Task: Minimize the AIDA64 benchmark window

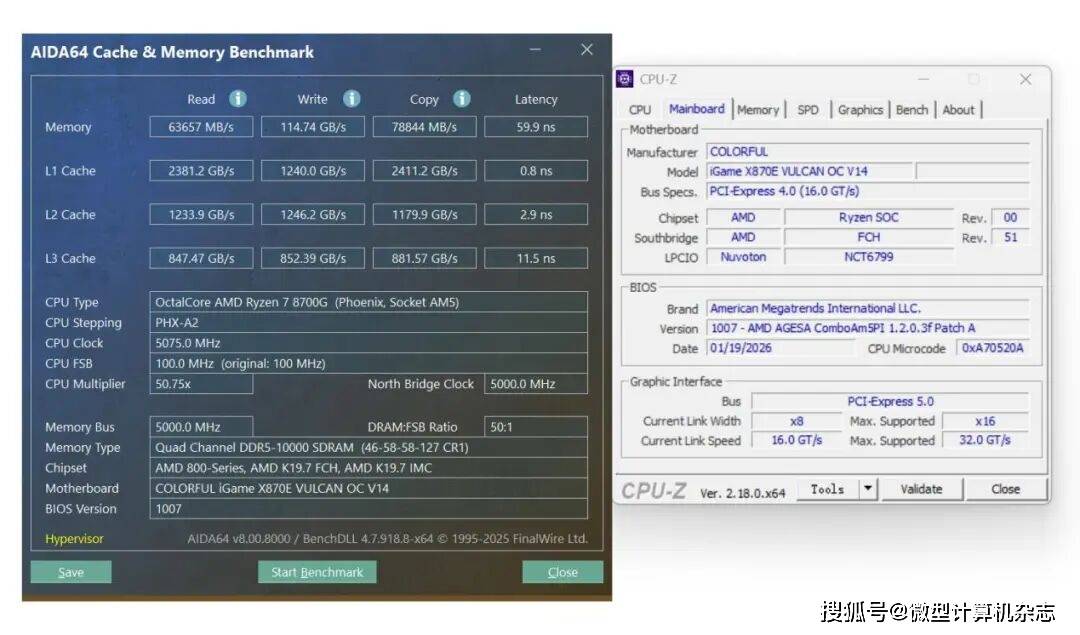Action: [x=537, y=50]
